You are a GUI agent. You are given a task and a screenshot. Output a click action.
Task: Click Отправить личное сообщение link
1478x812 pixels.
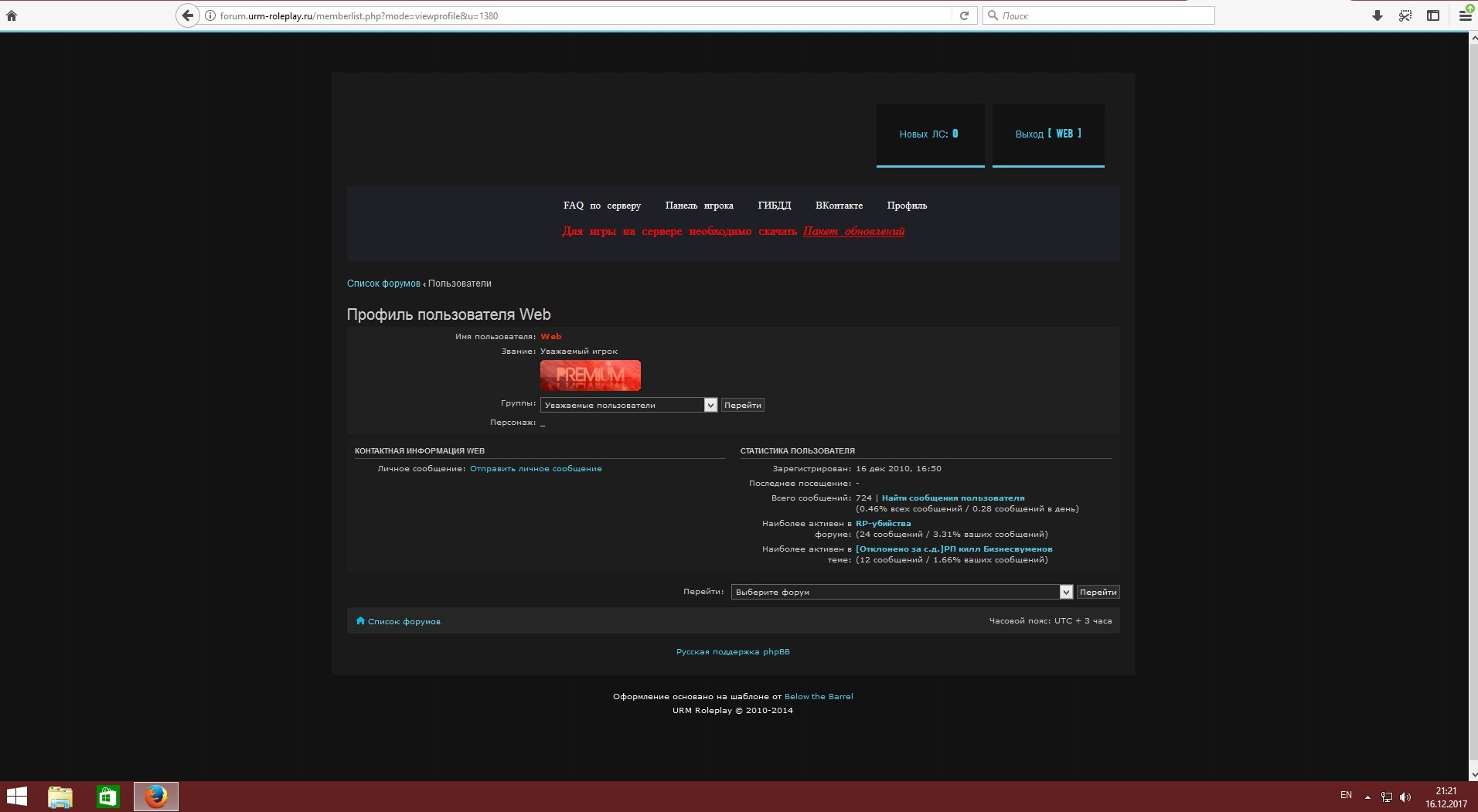click(536, 468)
